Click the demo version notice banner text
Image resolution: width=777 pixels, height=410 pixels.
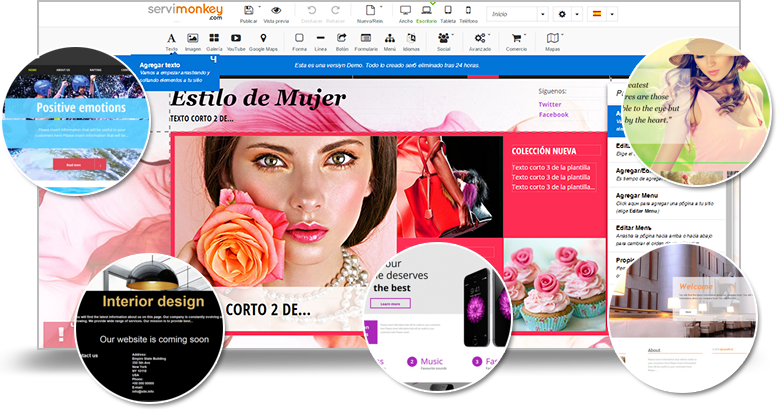[x=387, y=65]
